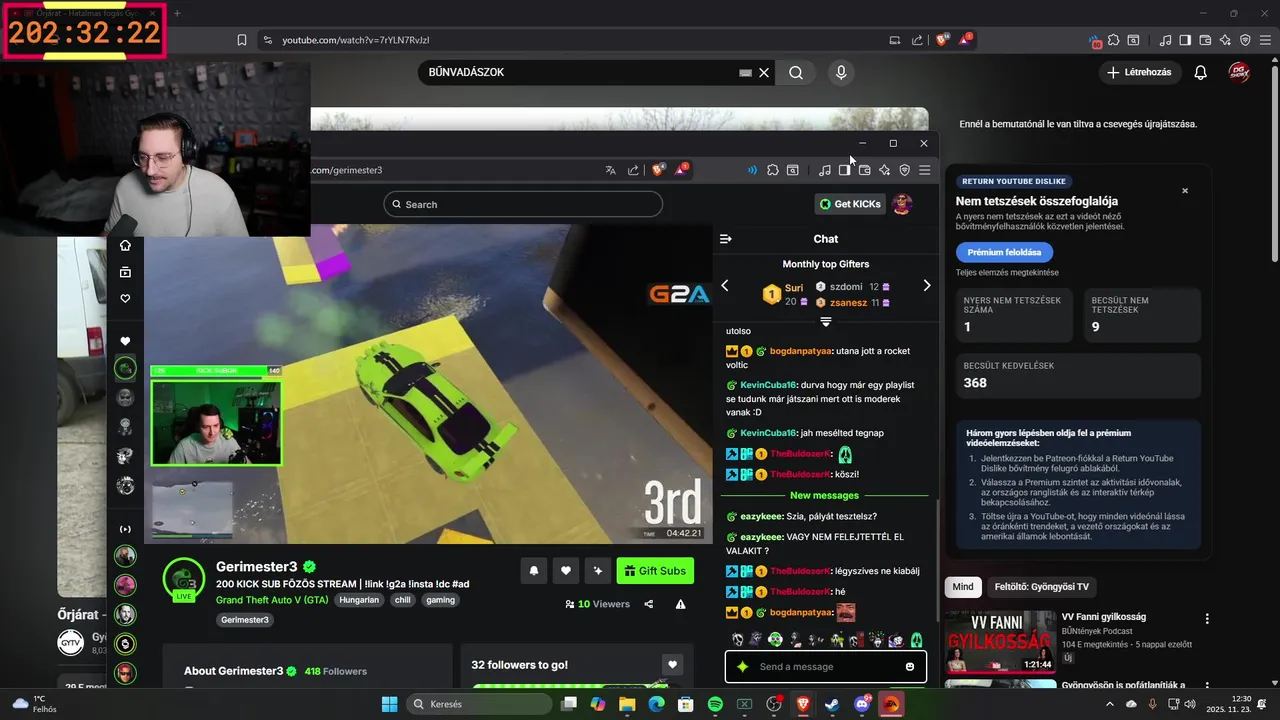This screenshot has width=1280, height=720.
Task: Open Grand Theft Auto V category link
Action: pyautogui.click(x=272, y=600)
